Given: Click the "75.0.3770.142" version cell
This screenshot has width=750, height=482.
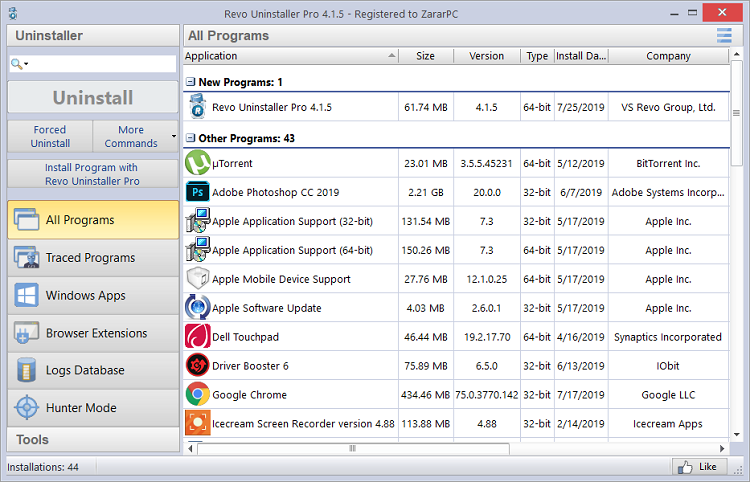Looking at the screenshot, I should (486, 394).
